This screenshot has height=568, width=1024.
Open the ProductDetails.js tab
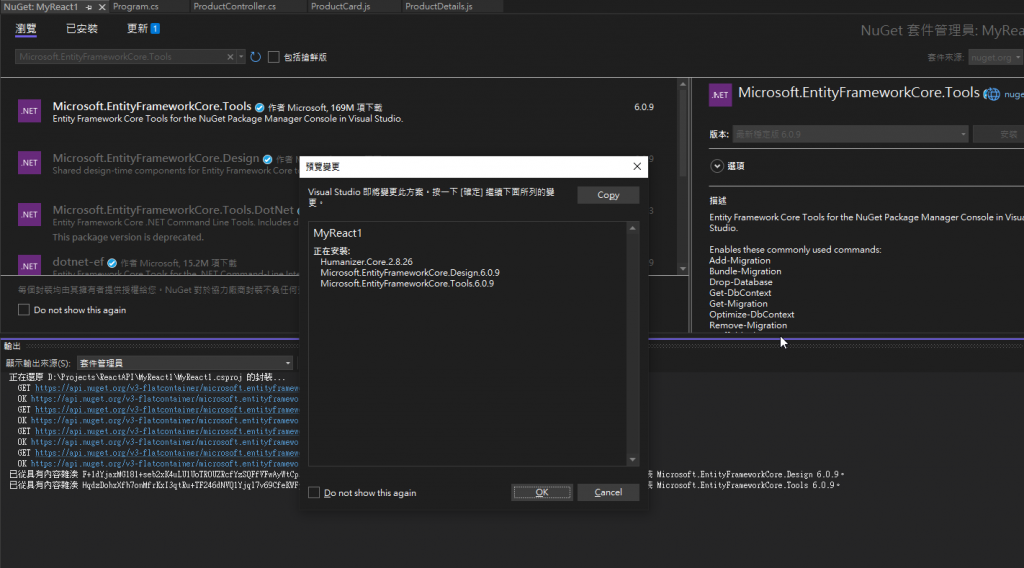click(x=438, y=7)
